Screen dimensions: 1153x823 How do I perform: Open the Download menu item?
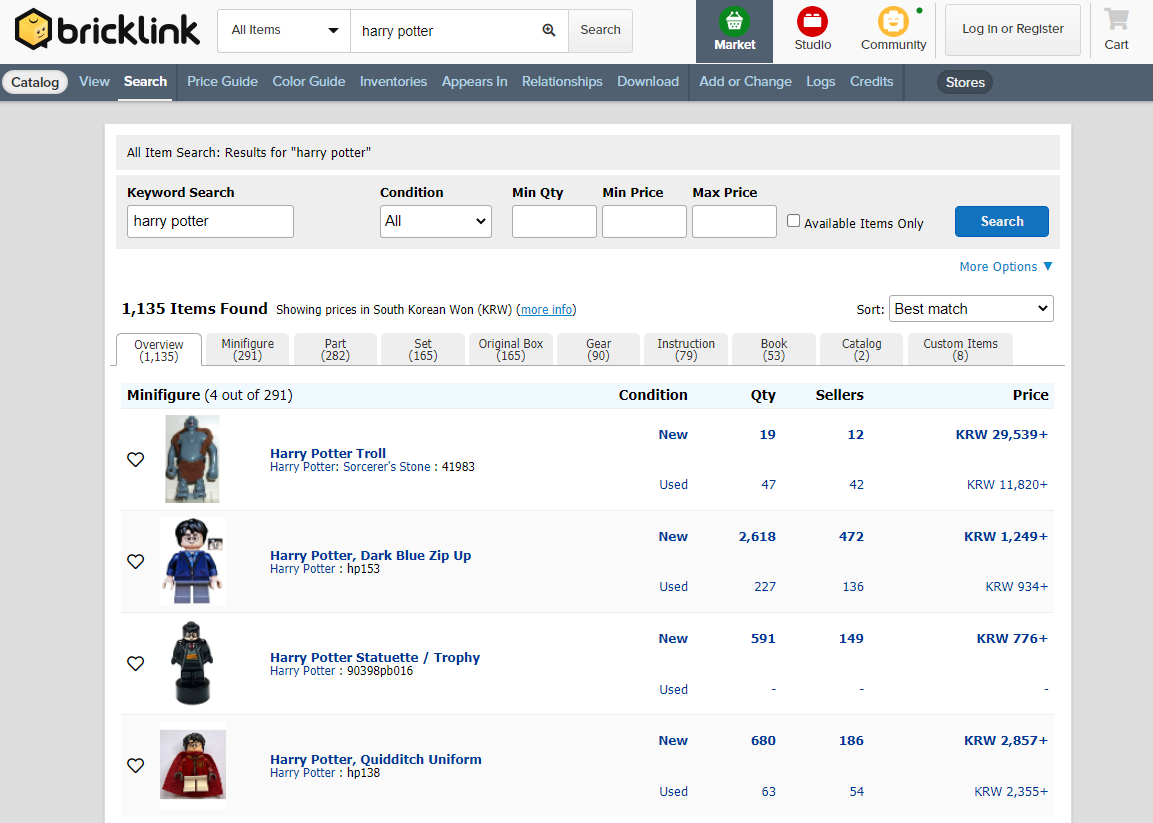pyautogui.click(x=648, y=82)
